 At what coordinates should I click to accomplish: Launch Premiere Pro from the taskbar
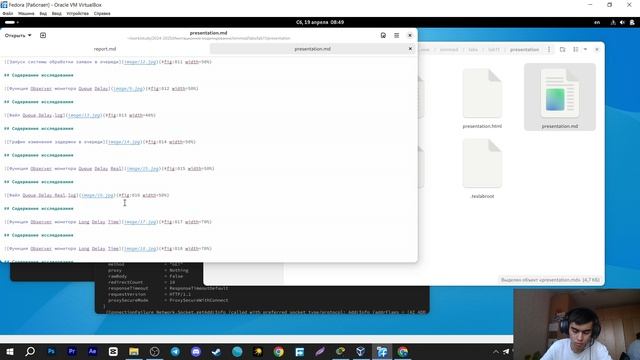[72, 351]
